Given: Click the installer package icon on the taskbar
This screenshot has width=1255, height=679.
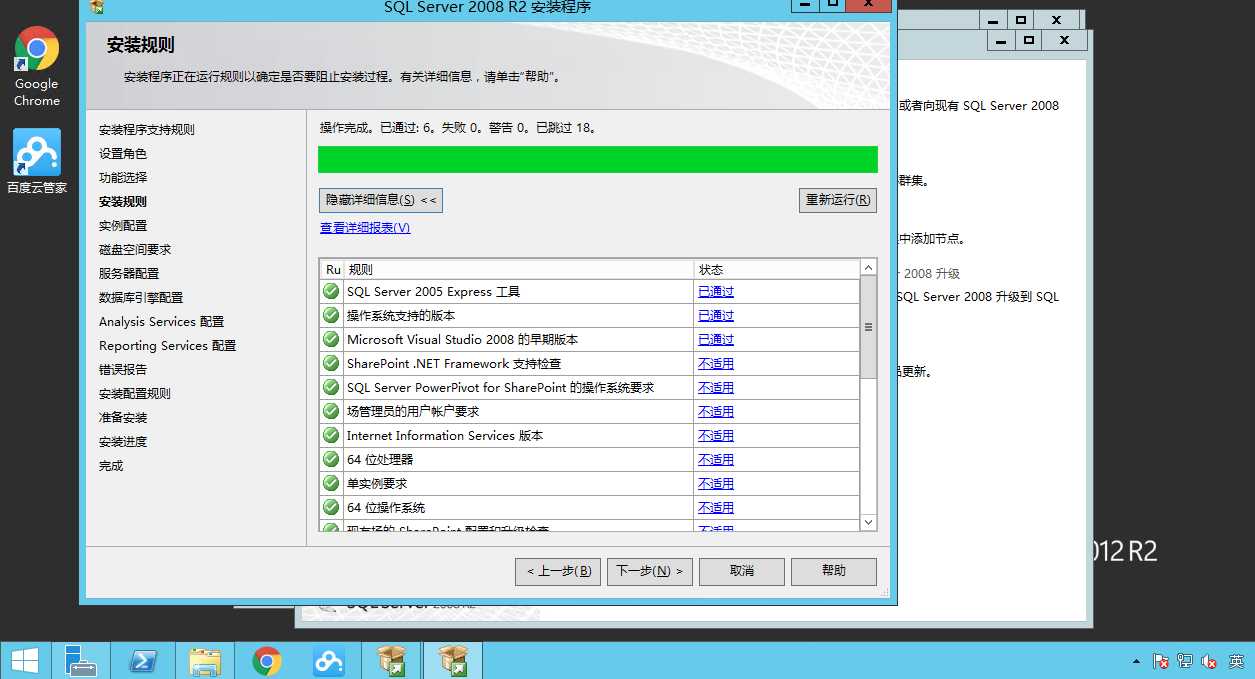Looking at the screenshot, I should coord(391,660).
